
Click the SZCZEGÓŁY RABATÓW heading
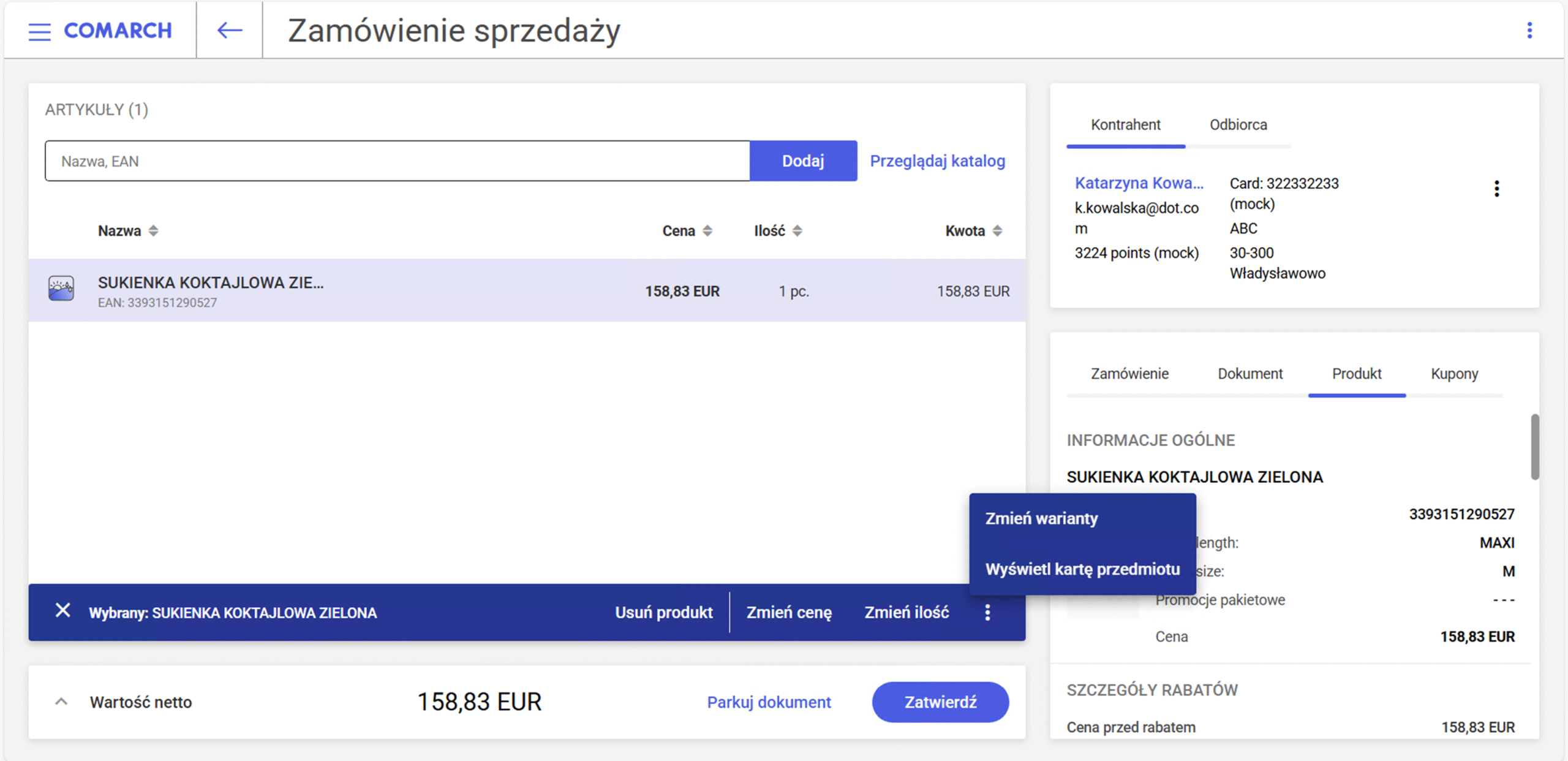click(1152, 691)
